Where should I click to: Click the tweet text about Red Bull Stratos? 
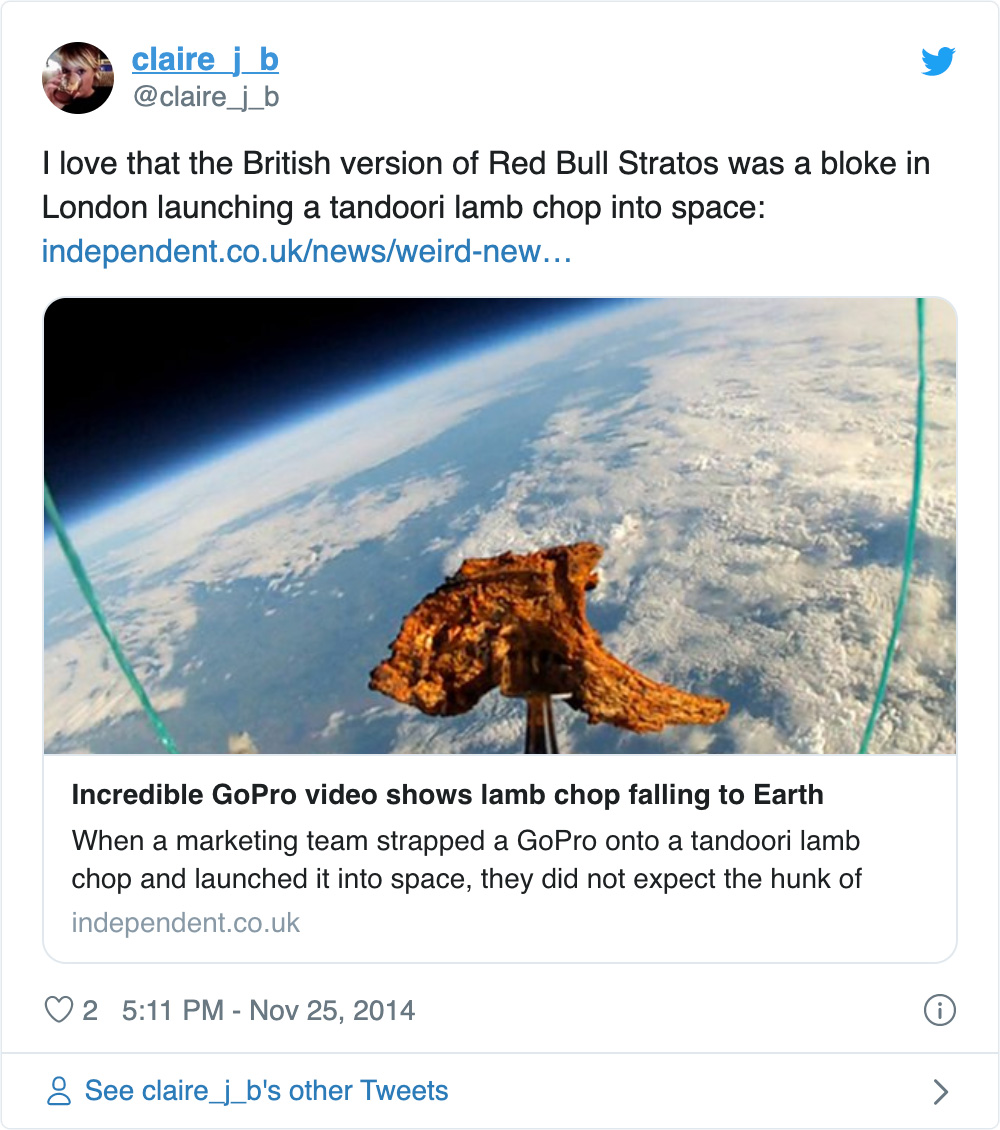click(x=486, y=185)
